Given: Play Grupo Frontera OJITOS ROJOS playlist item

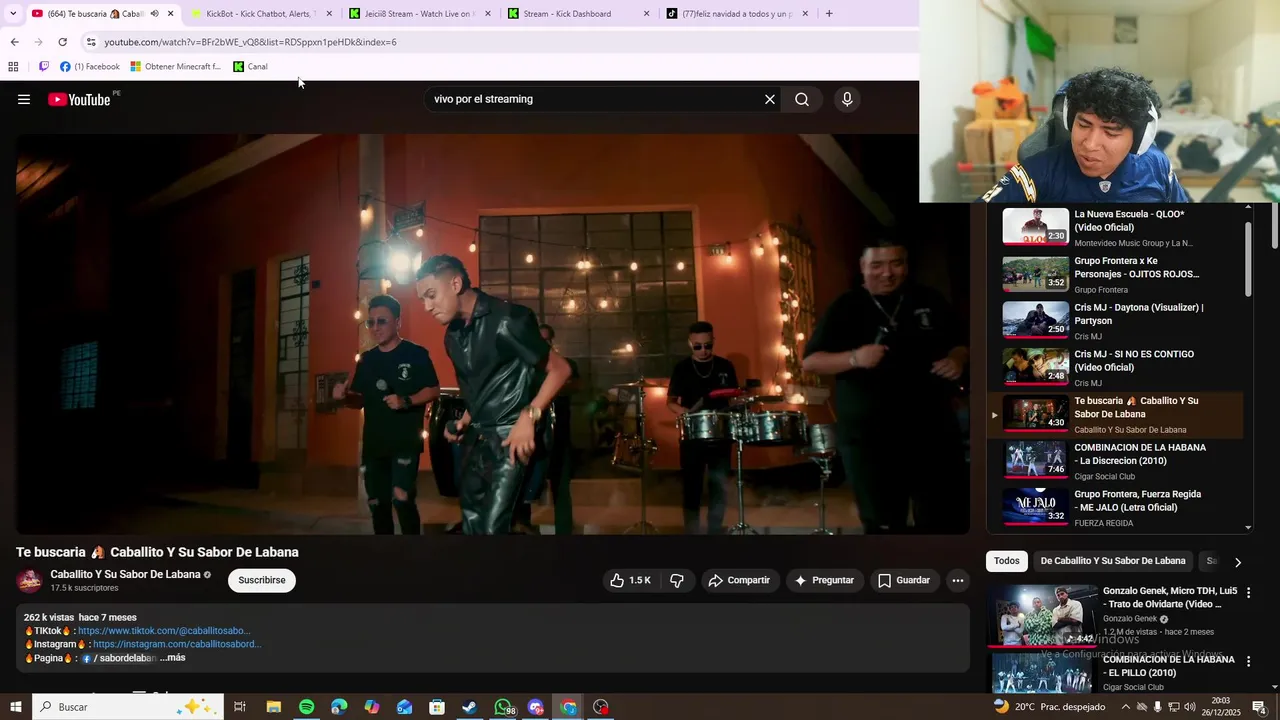Looking at the screenshot, I should 1115,274.
